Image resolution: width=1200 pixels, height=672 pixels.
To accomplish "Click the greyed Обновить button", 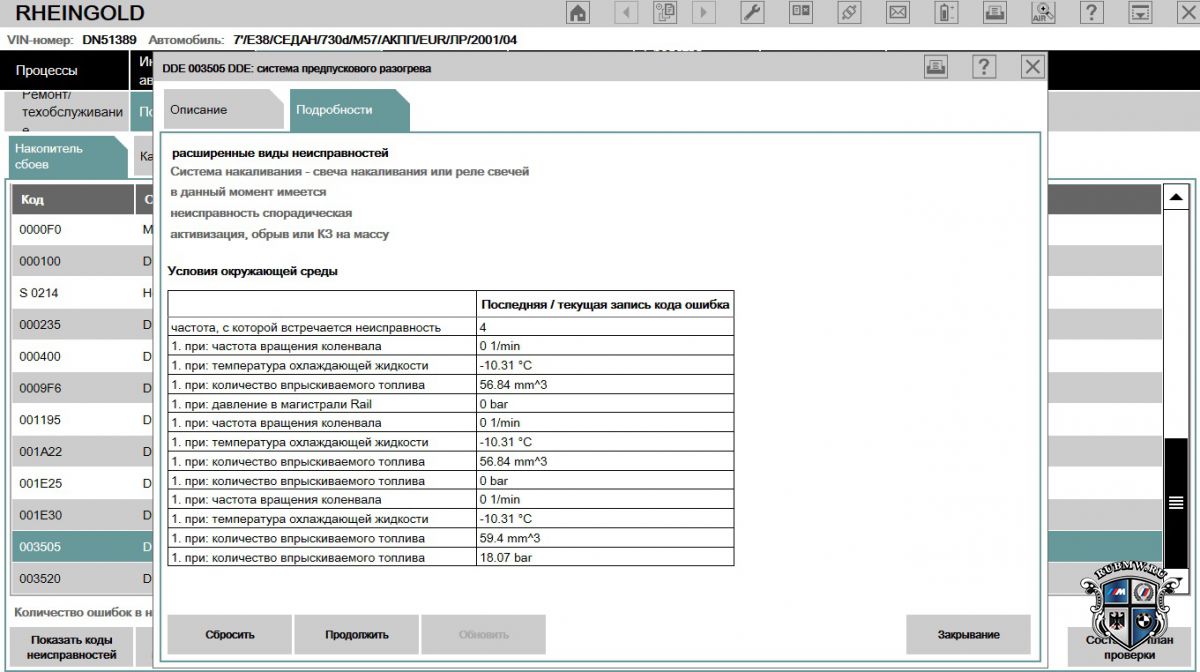I will [x=484, y=635].
